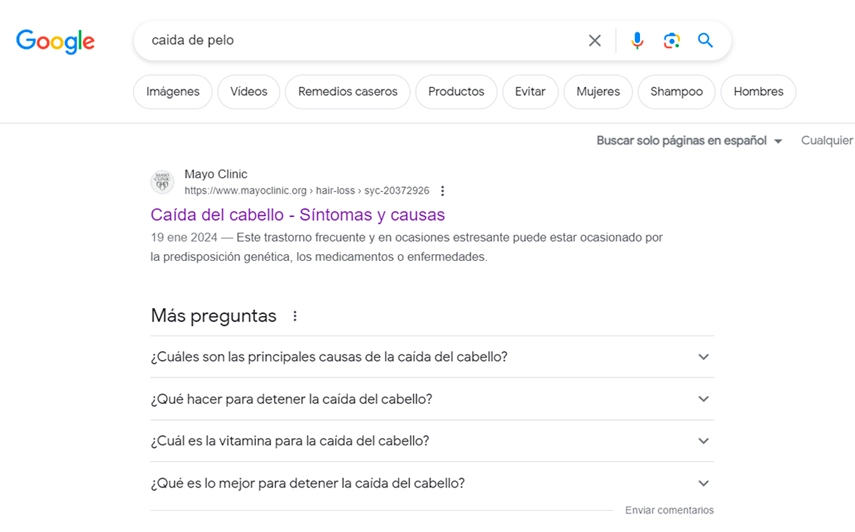Click the Mayo Clinic site name
This screenshot has height=532, width=855.
216,174
